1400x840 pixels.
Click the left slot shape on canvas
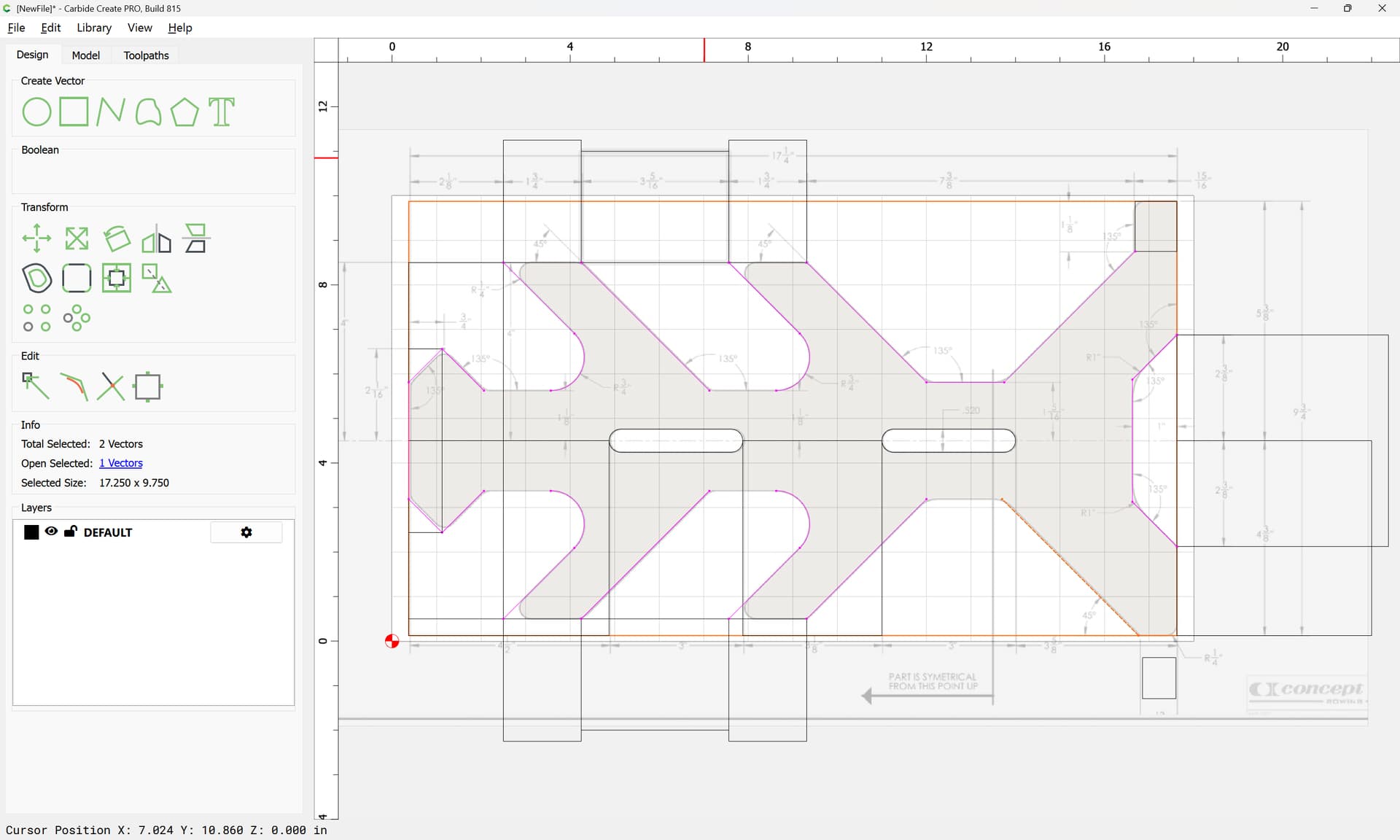tap(676, 440)
